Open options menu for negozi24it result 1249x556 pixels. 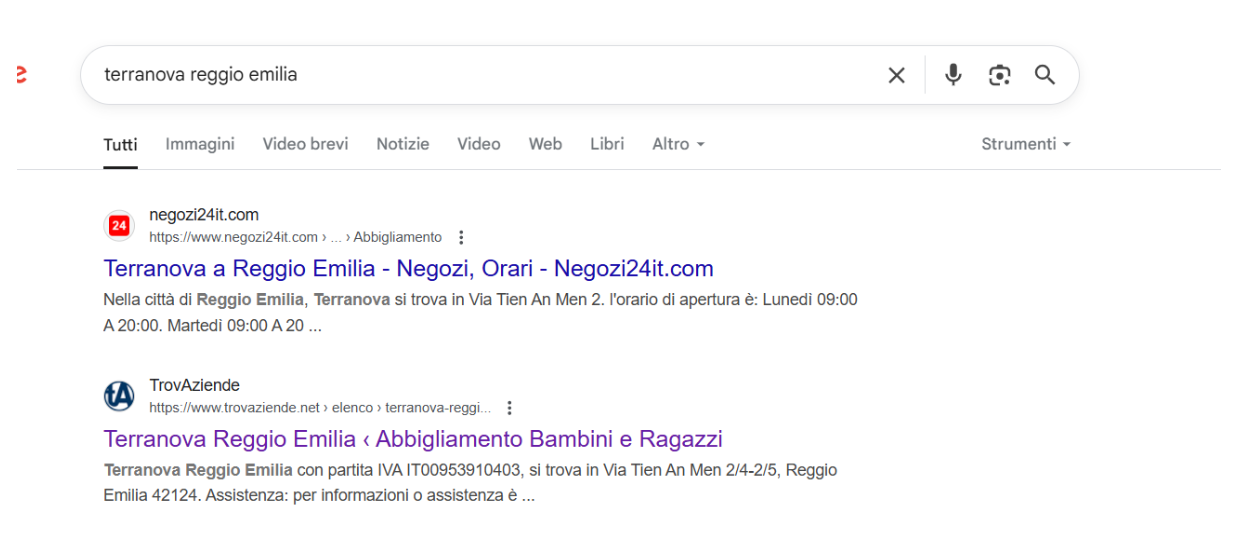[x=461, y=238]
